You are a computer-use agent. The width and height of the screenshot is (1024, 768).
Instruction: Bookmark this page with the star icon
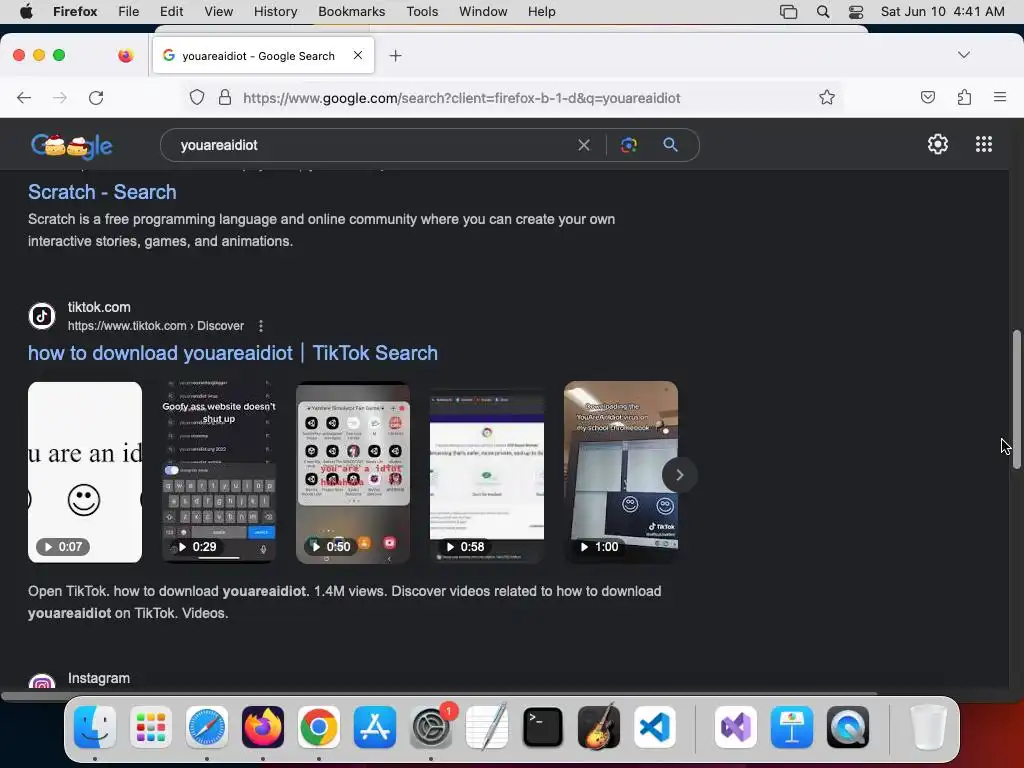click(827, 97)
